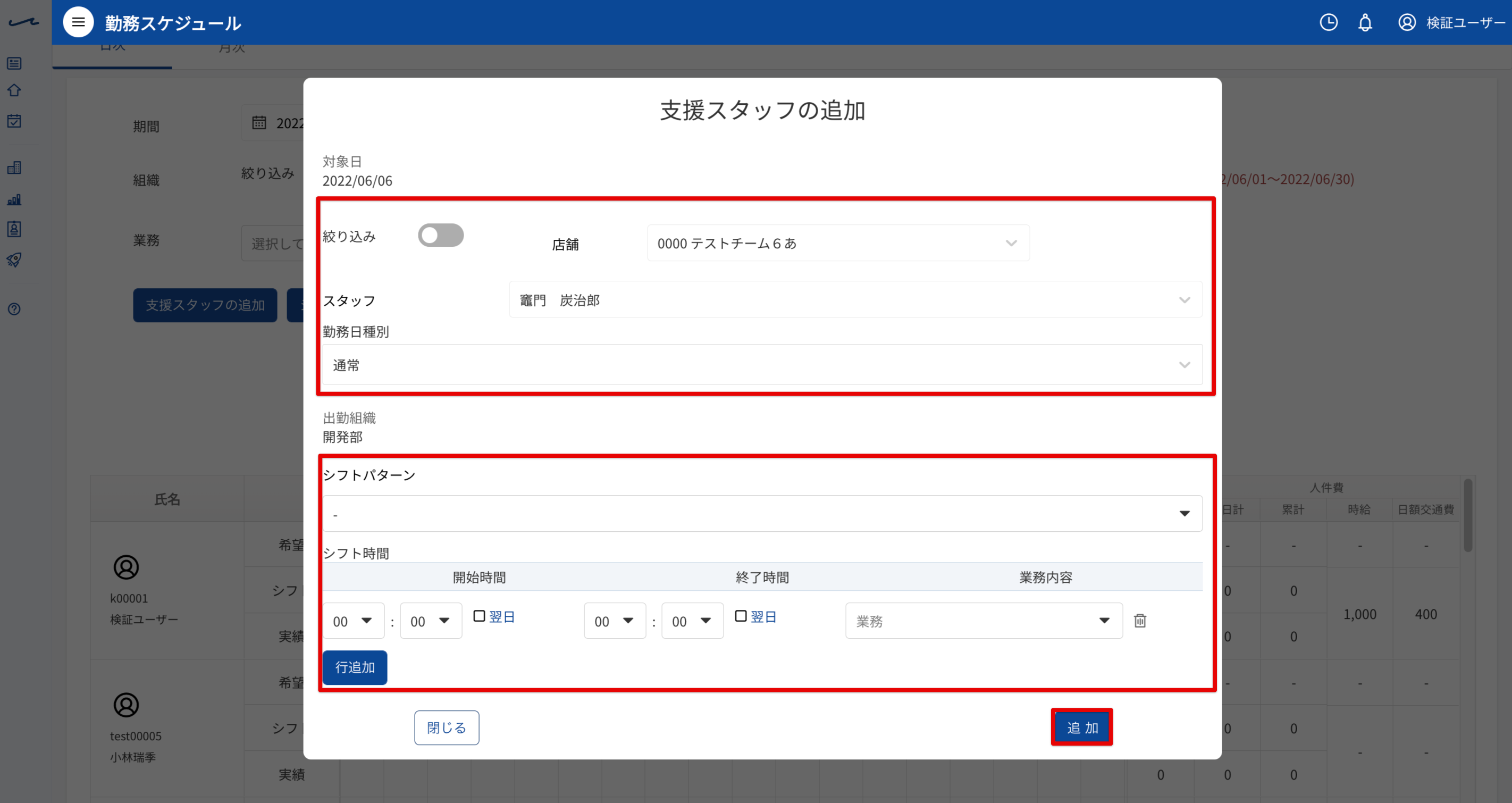Viewport: 1512px width, 803px height.
Task: Check 翌日 for the end time
Action: 741,616
